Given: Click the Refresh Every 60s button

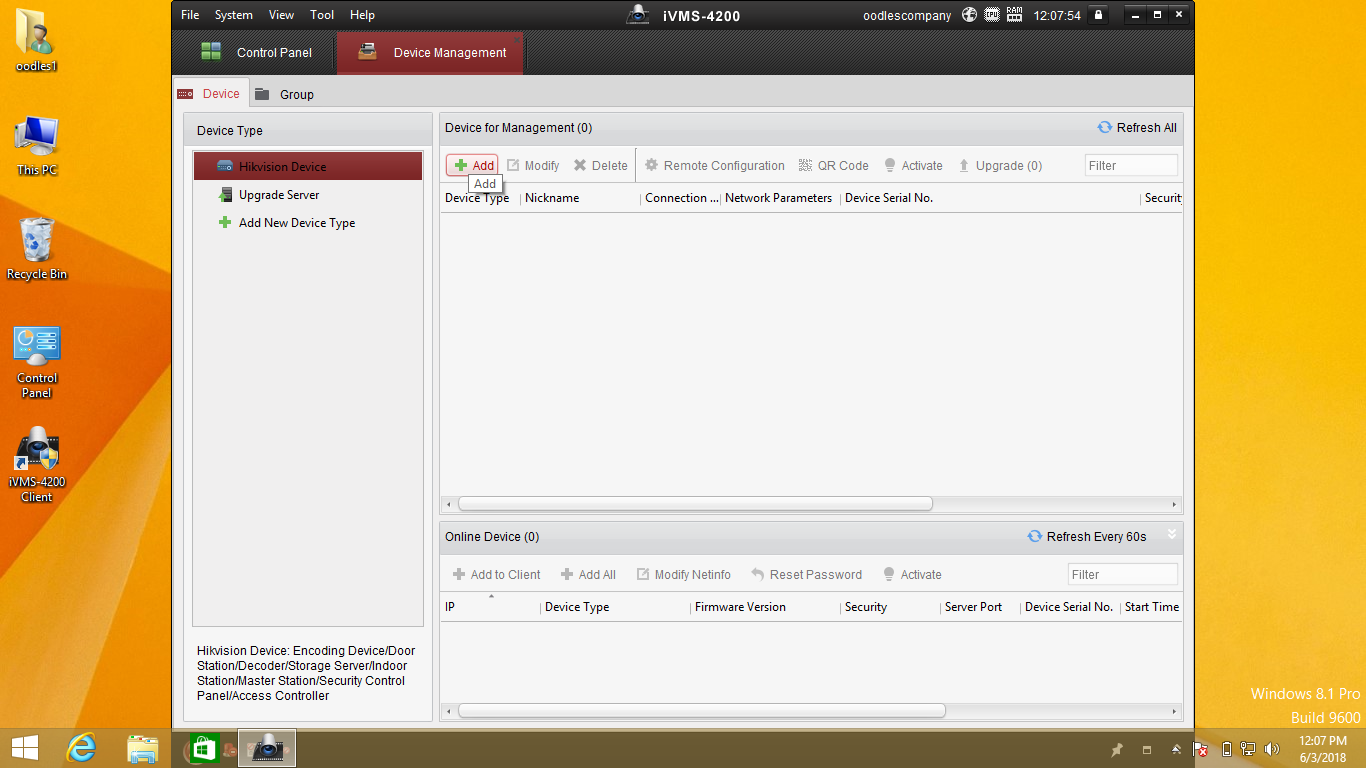Looking at the screenshot, I should (1087, 537).
